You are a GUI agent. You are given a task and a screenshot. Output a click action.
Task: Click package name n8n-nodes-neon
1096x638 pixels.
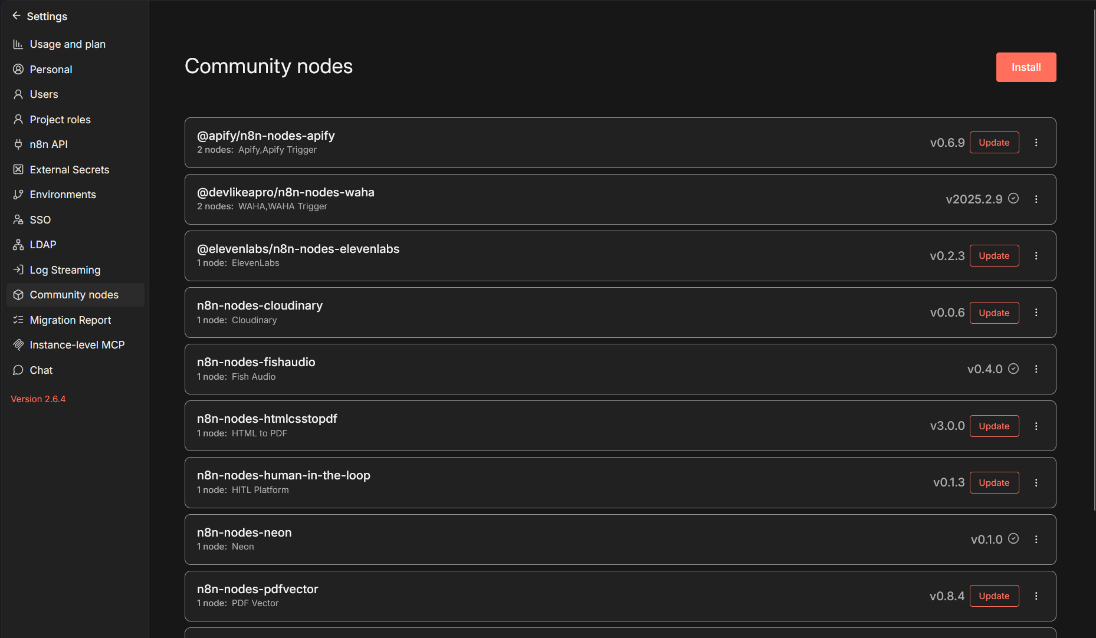[244, 532]
